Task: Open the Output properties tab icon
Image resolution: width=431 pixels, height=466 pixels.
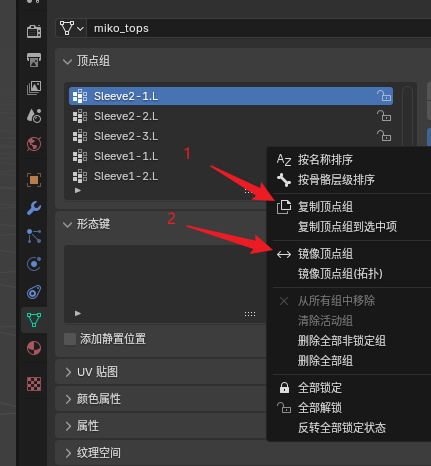Action: pyautogui.click(x=34, y=60)
